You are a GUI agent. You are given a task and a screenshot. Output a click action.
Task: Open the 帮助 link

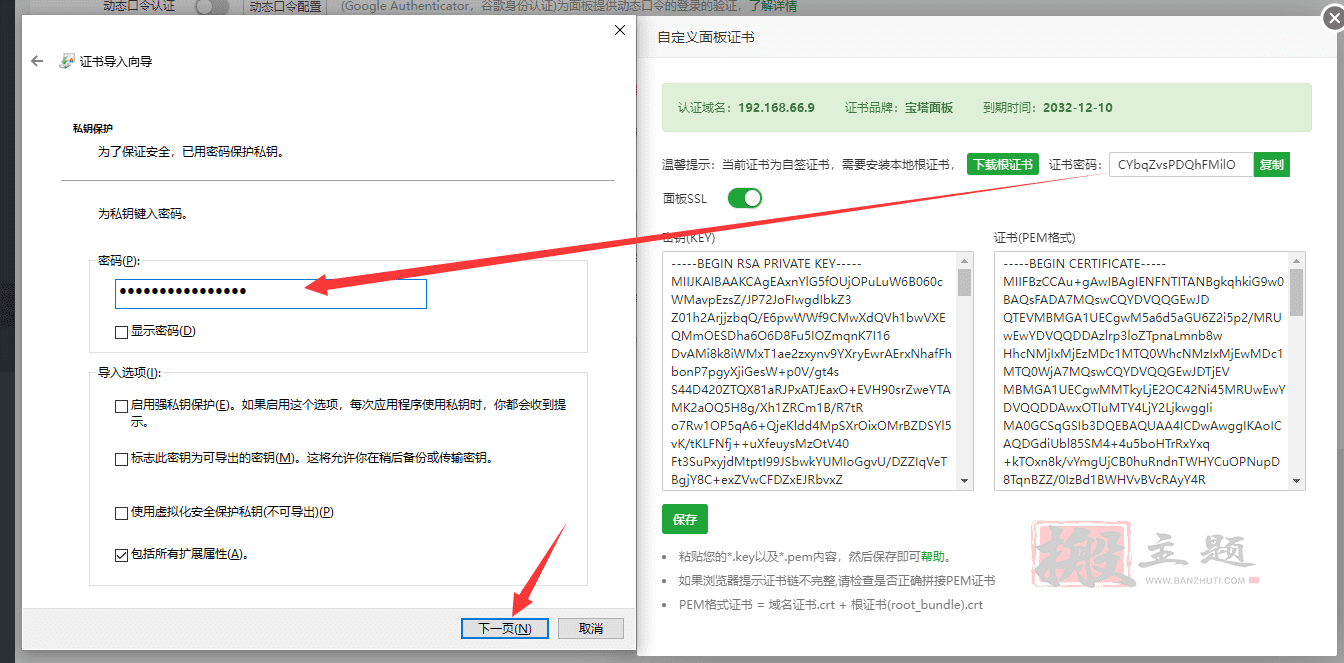(x=932, y=557)
